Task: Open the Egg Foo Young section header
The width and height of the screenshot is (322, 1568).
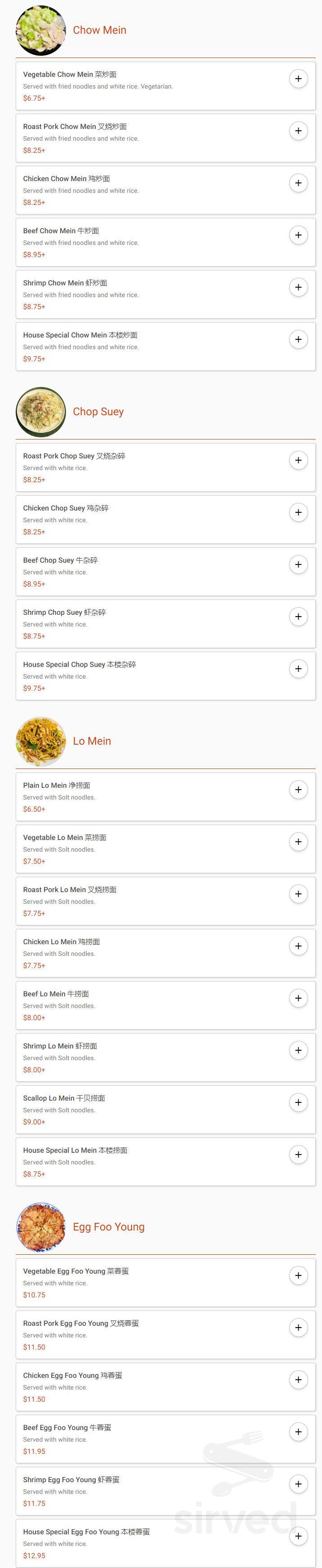Action: tap(109, 1226)
